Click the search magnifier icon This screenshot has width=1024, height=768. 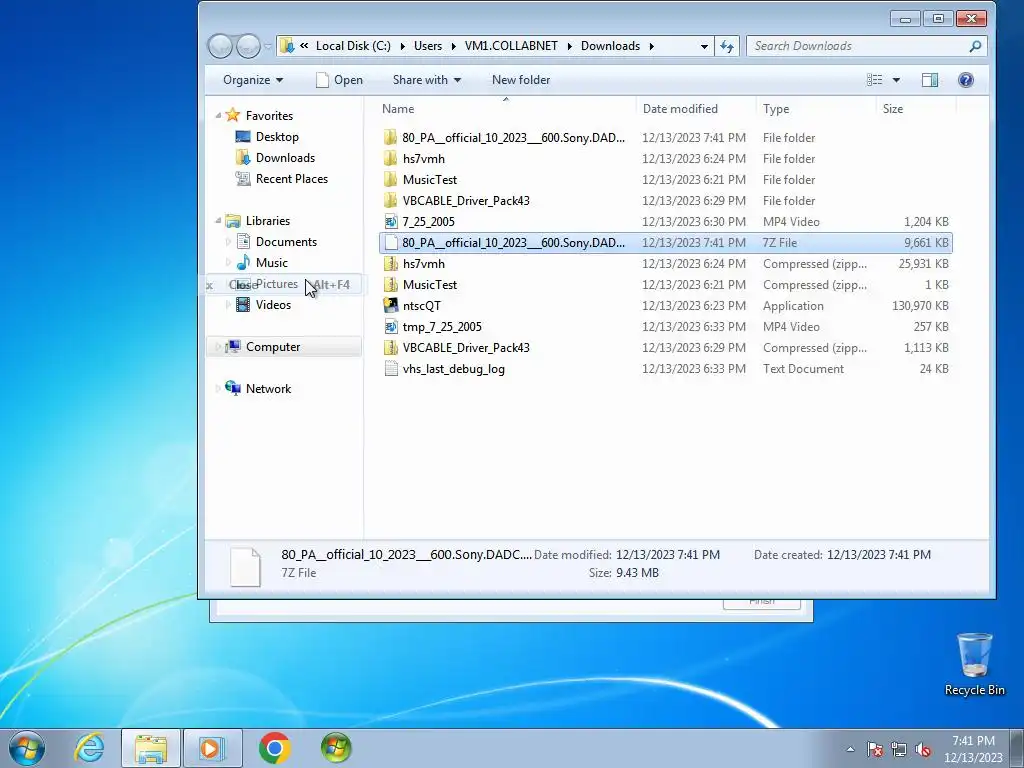coord(975,46)
